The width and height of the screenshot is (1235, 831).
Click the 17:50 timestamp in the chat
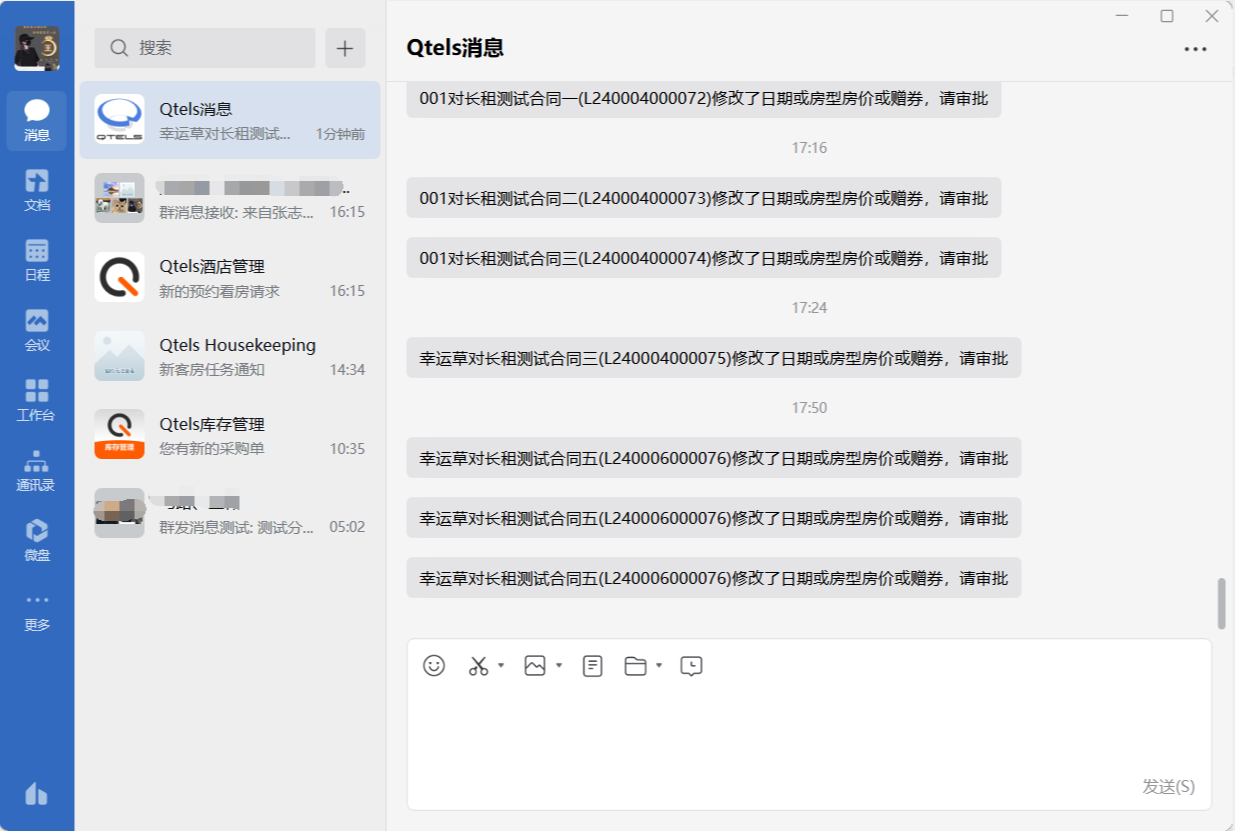pos(809,408)
